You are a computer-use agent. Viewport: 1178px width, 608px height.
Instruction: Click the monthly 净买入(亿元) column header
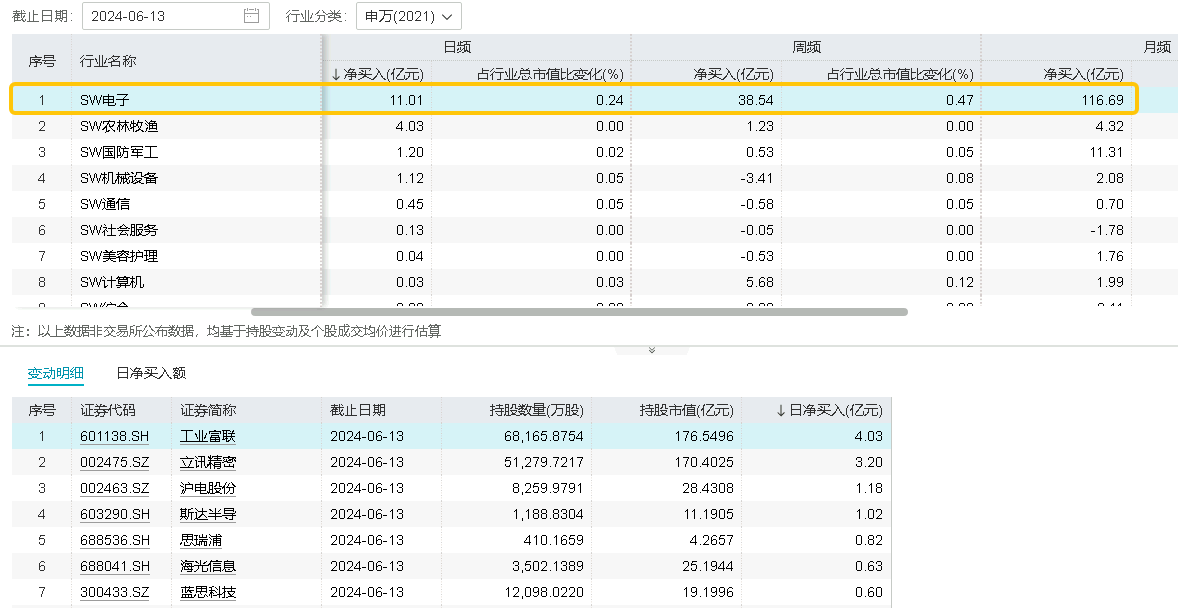[x=1083, y=74]
